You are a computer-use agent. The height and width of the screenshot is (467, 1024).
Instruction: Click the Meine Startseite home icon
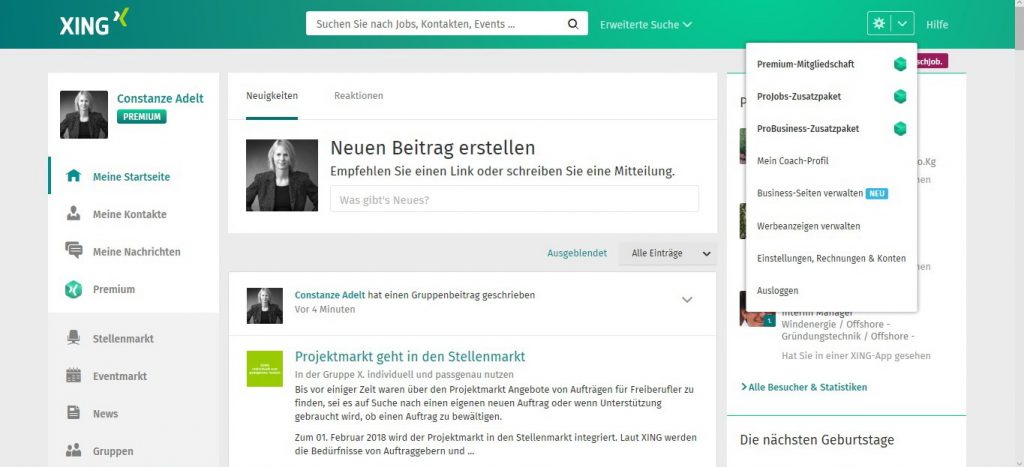click(x=74, y=176)
